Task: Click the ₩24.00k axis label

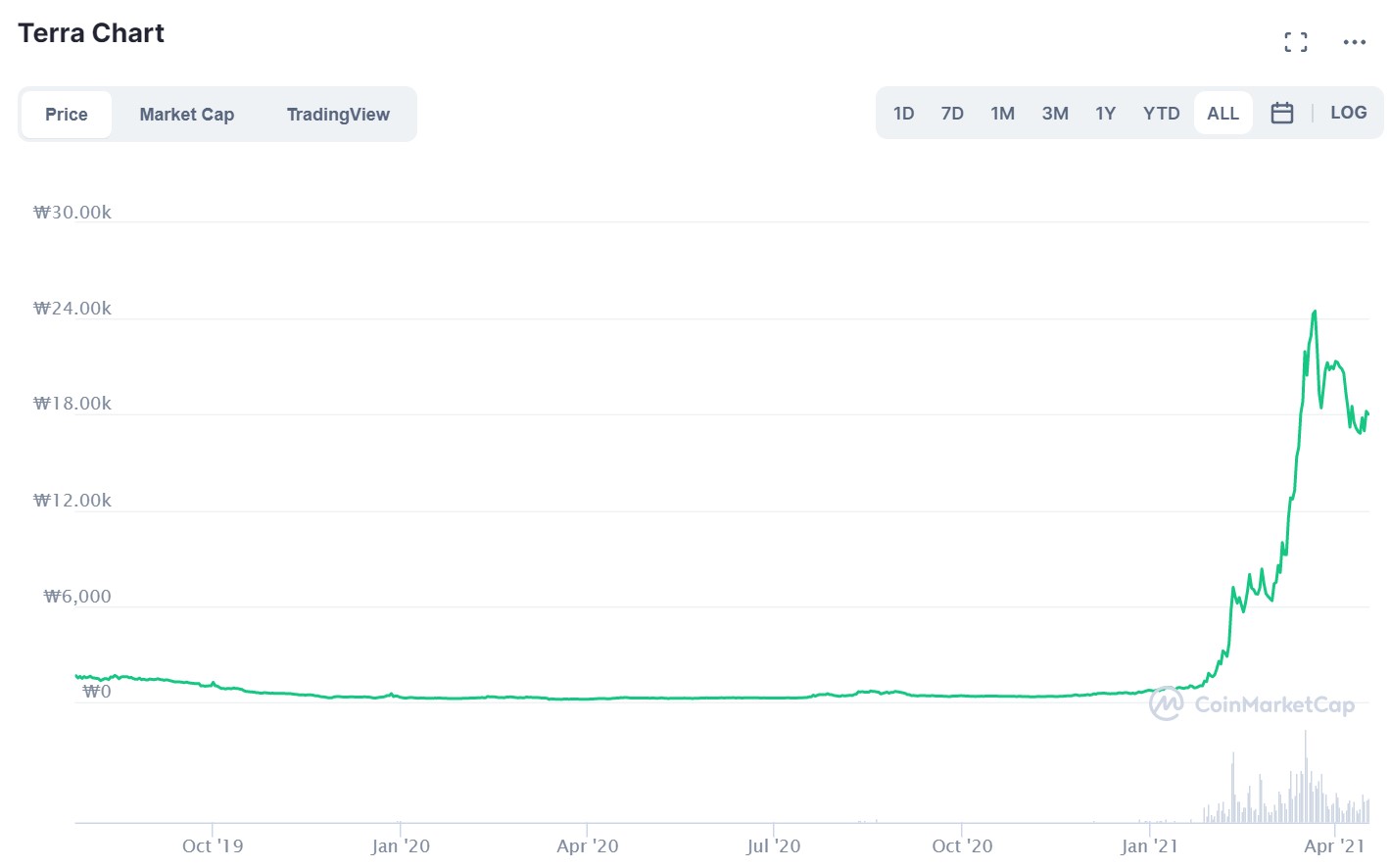Action: [72, 309]
